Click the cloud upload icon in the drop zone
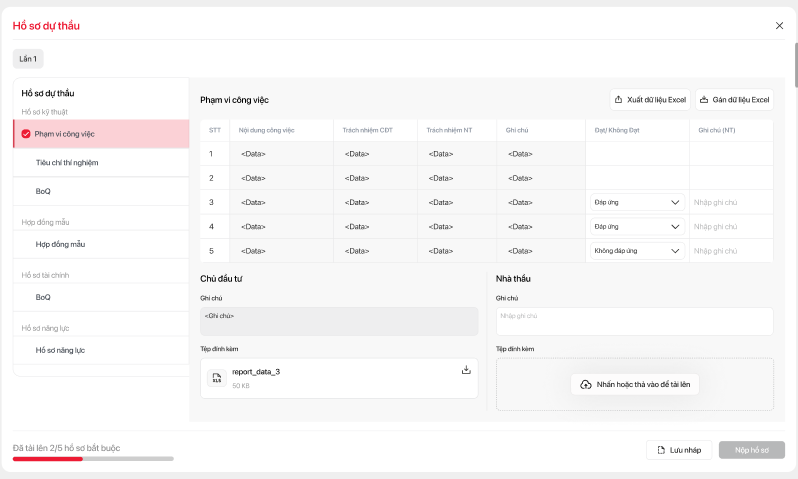798x479 pixels. tap(586, 384)
